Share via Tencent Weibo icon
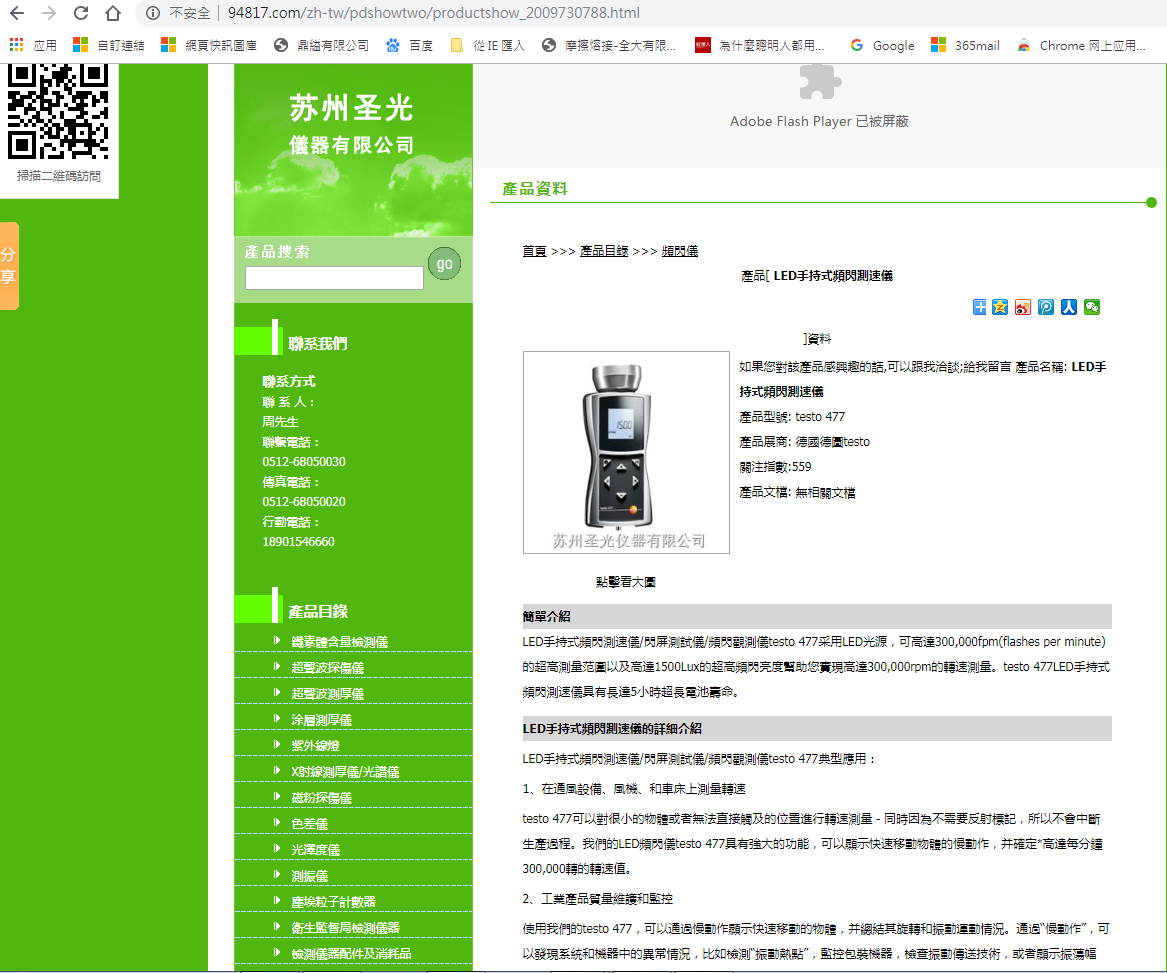This screenshot has height=973, width=1167. [x=1046, y=307]
